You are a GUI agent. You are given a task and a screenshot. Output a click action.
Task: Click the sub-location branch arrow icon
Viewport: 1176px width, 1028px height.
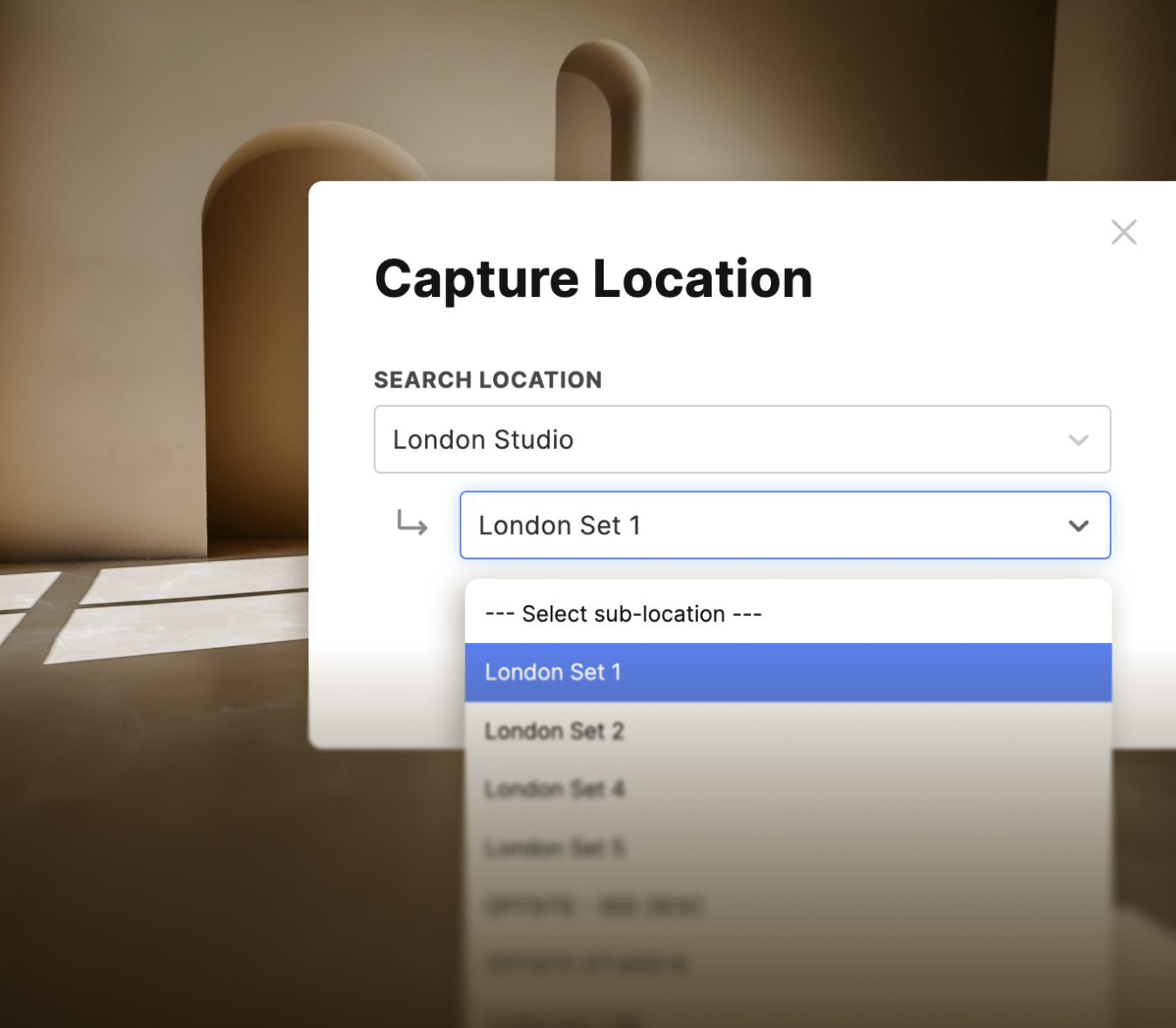410,524
